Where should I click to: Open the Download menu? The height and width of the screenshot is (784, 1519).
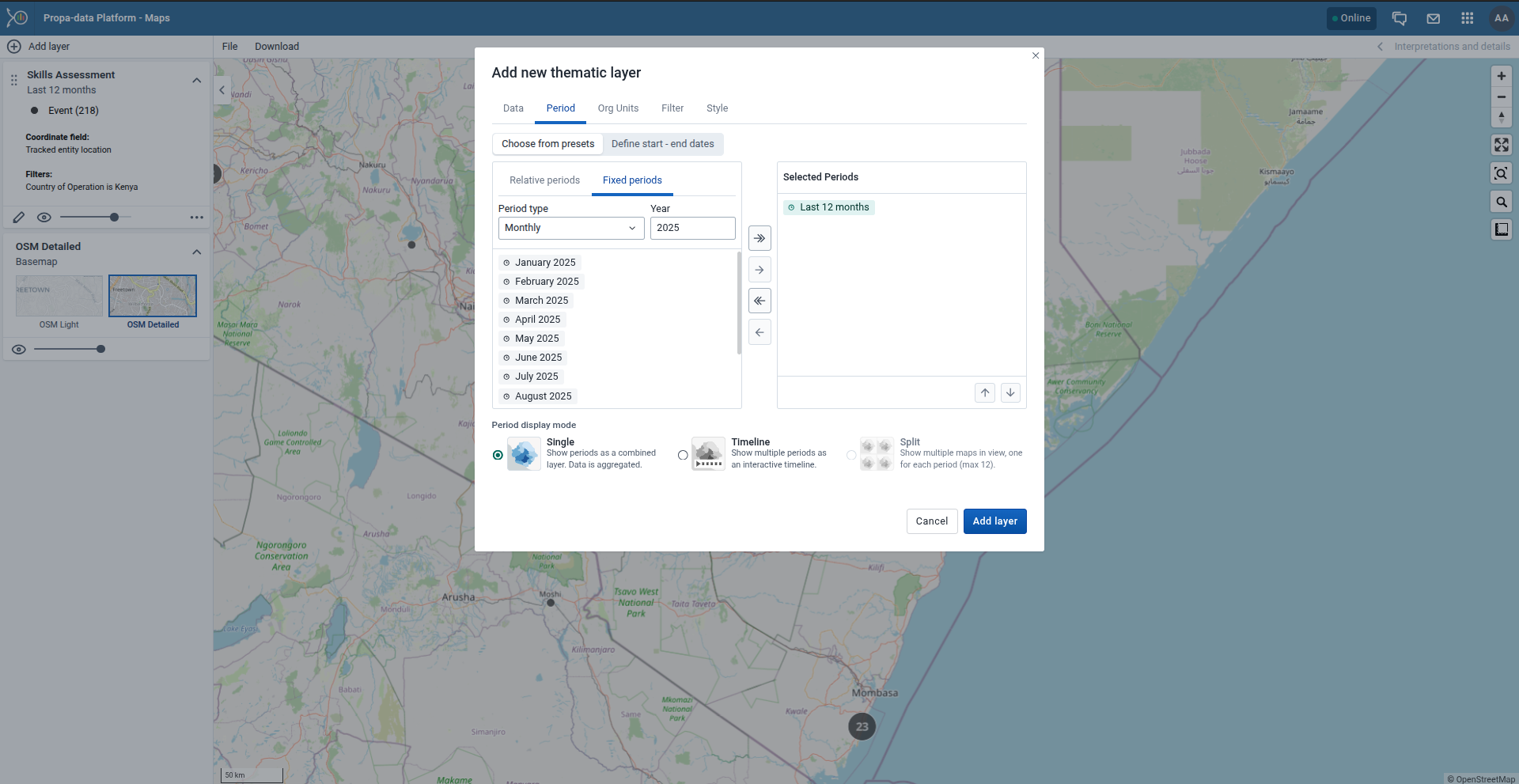pyautogui.click(x=276, y=46)
